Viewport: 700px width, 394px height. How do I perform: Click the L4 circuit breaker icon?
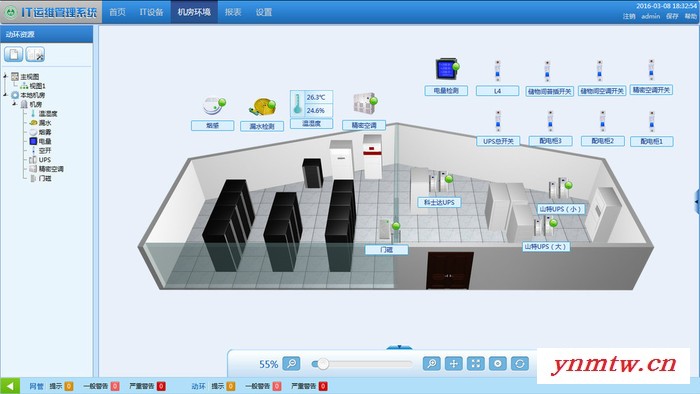click(x=497, y=71)
